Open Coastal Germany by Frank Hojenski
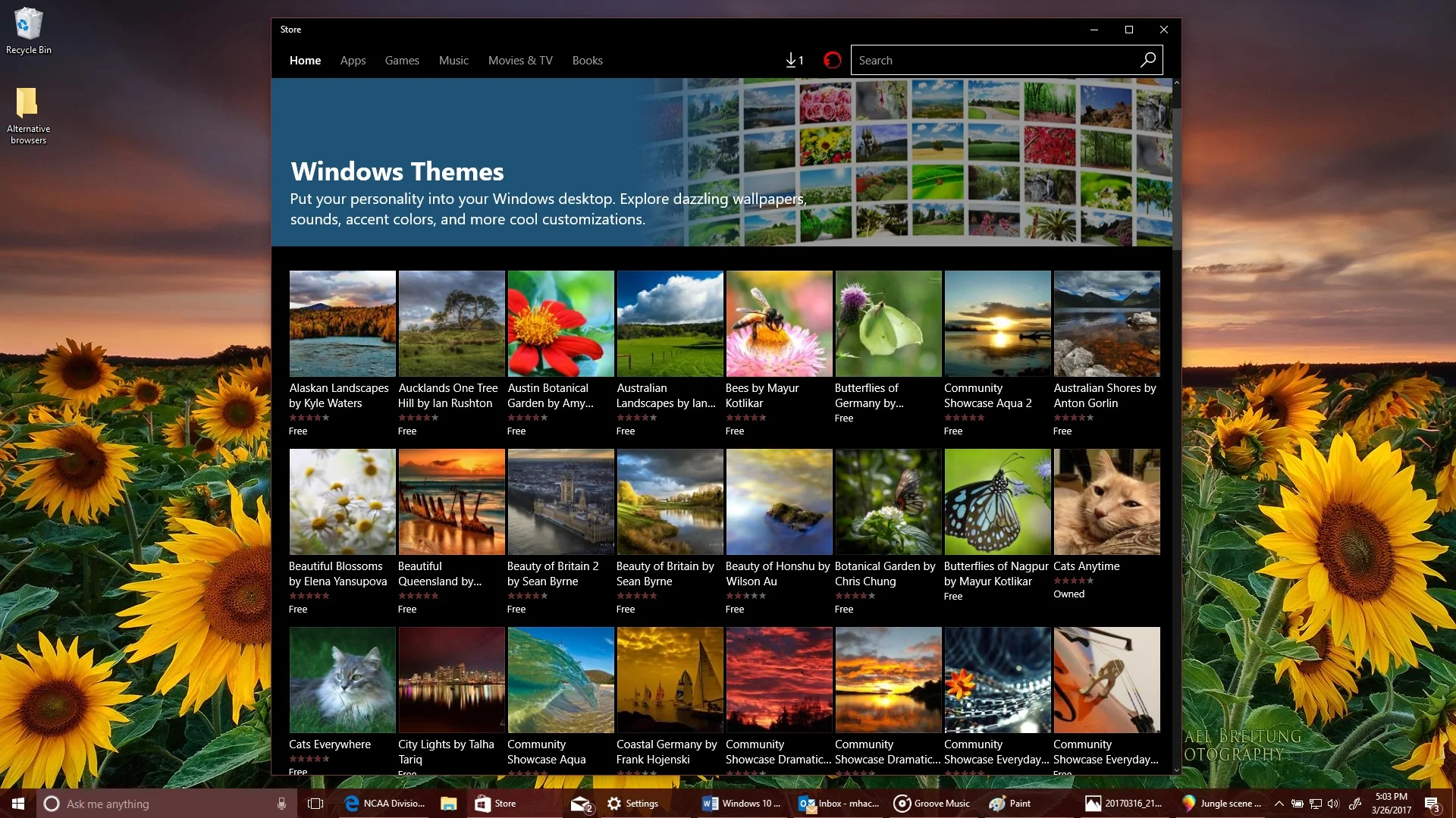 [x=670, y=700]
